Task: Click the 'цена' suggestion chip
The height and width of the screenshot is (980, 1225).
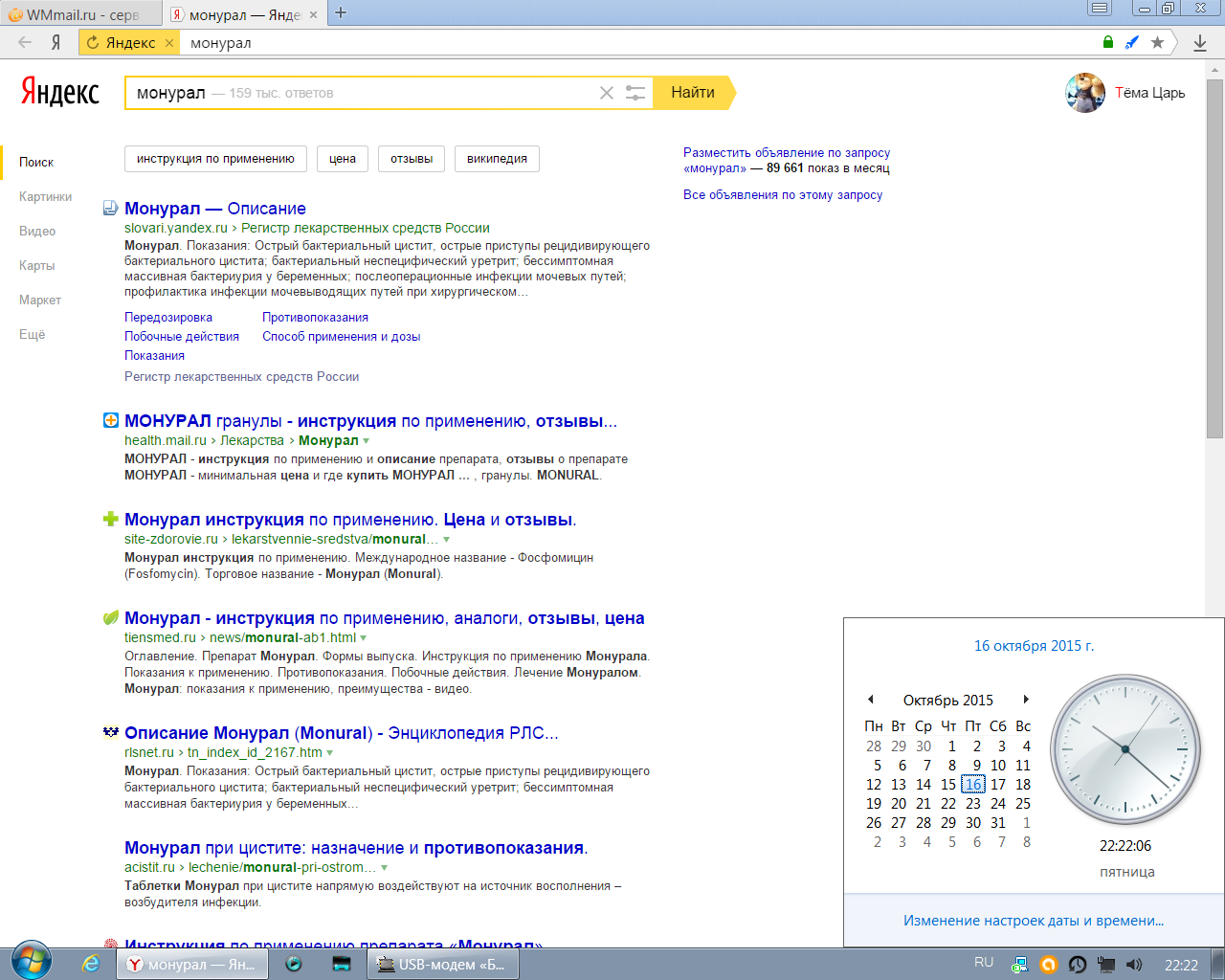Action: (x=343, y=159)
